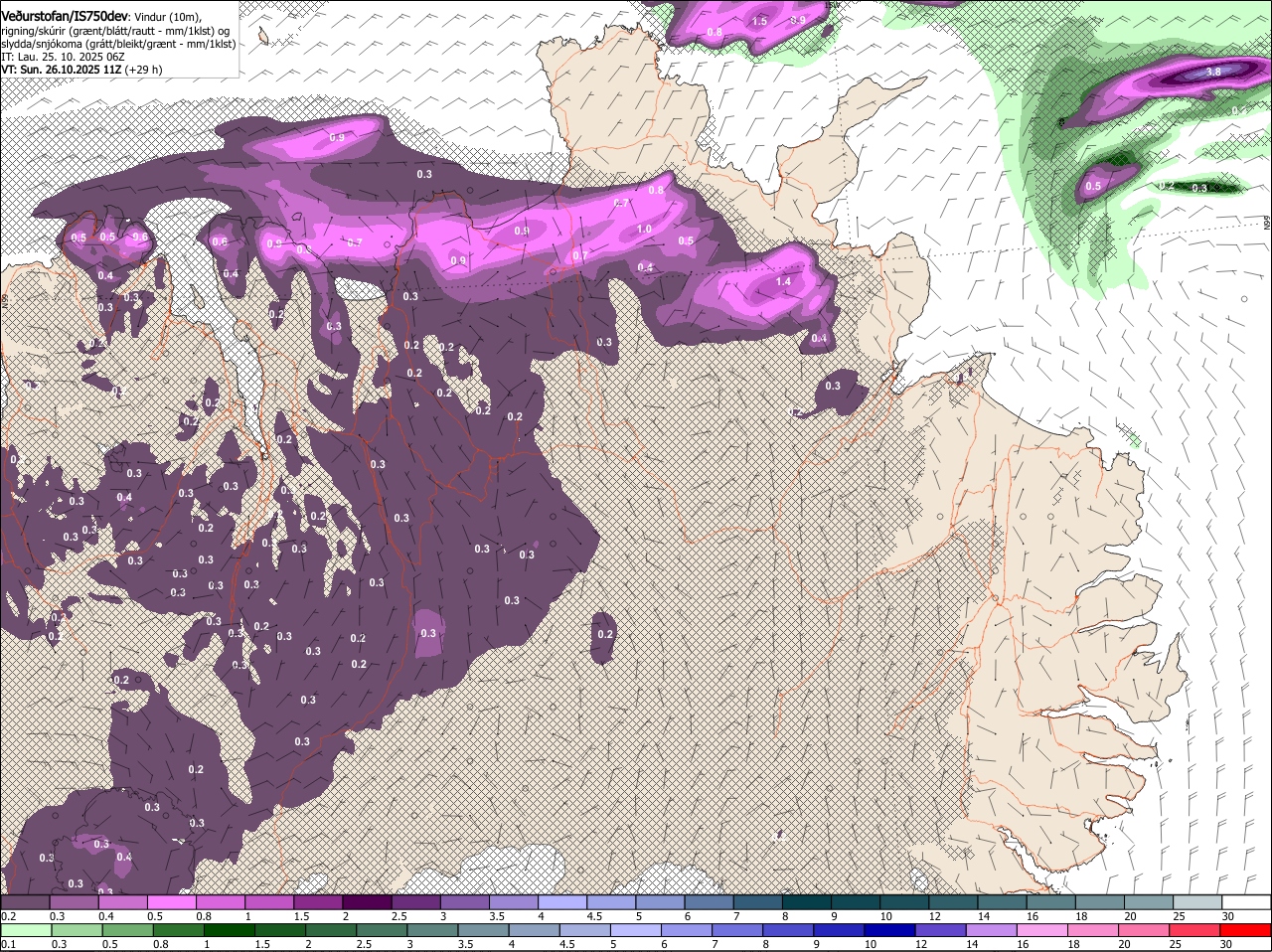The image size is (1272, 952).
Task: Click the 0.2 label on the snow legend scale
Action: [x=9, y=916]
